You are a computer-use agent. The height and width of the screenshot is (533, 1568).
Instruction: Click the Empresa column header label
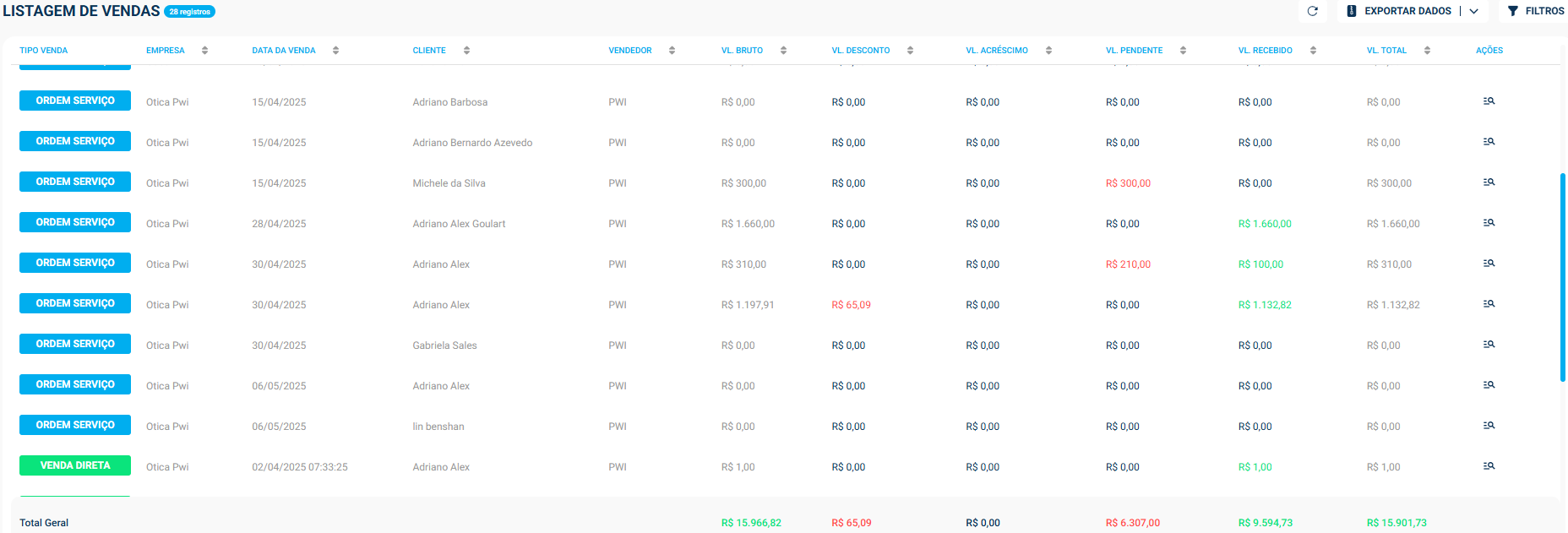coord(166,51)
